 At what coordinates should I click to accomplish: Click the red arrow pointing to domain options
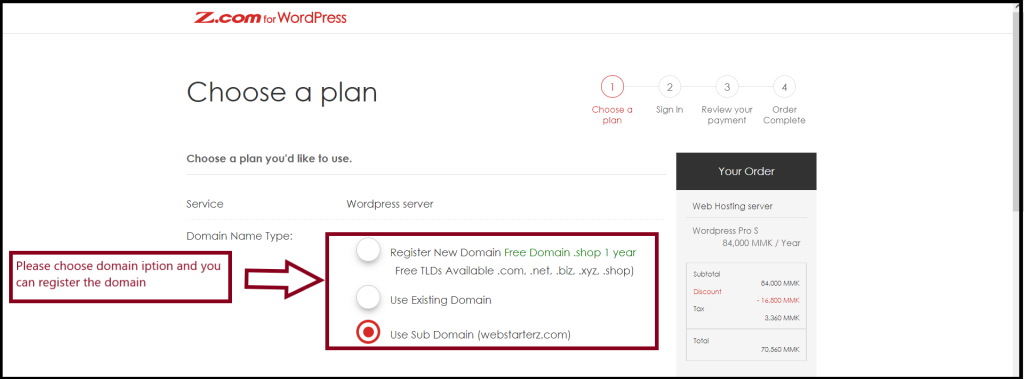pyautogui.click(x=285, y=280)
